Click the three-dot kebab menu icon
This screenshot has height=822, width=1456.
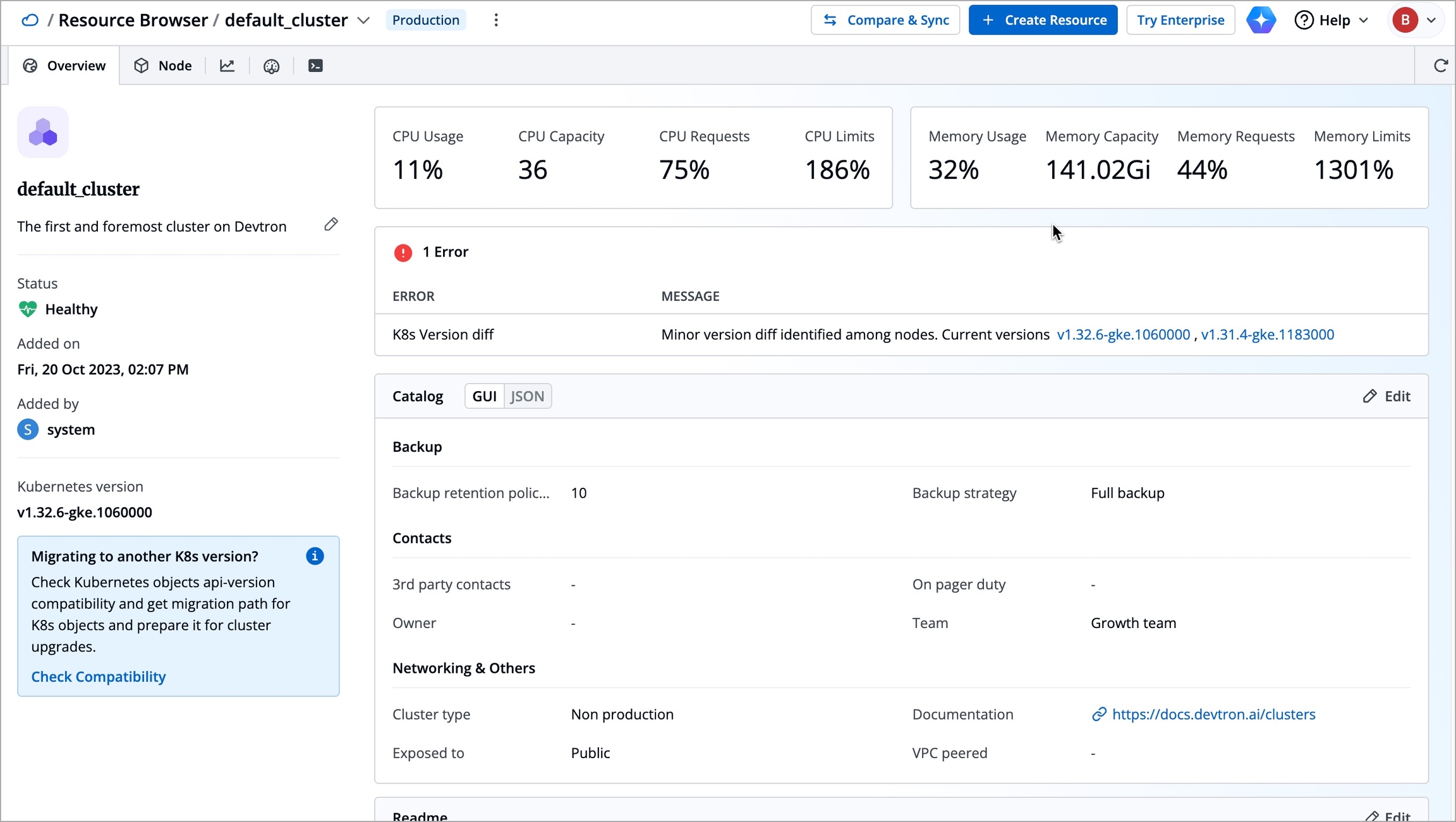pos(496,20)
